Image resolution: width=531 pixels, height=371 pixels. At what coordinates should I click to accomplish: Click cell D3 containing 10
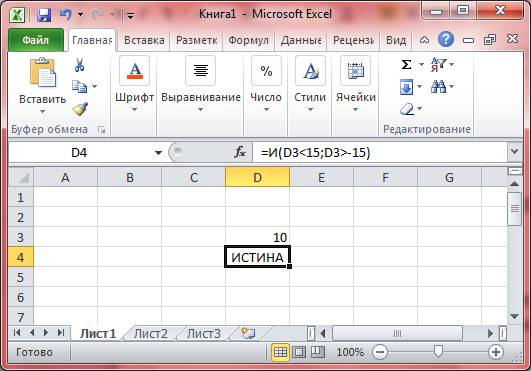tap(257, 237)
